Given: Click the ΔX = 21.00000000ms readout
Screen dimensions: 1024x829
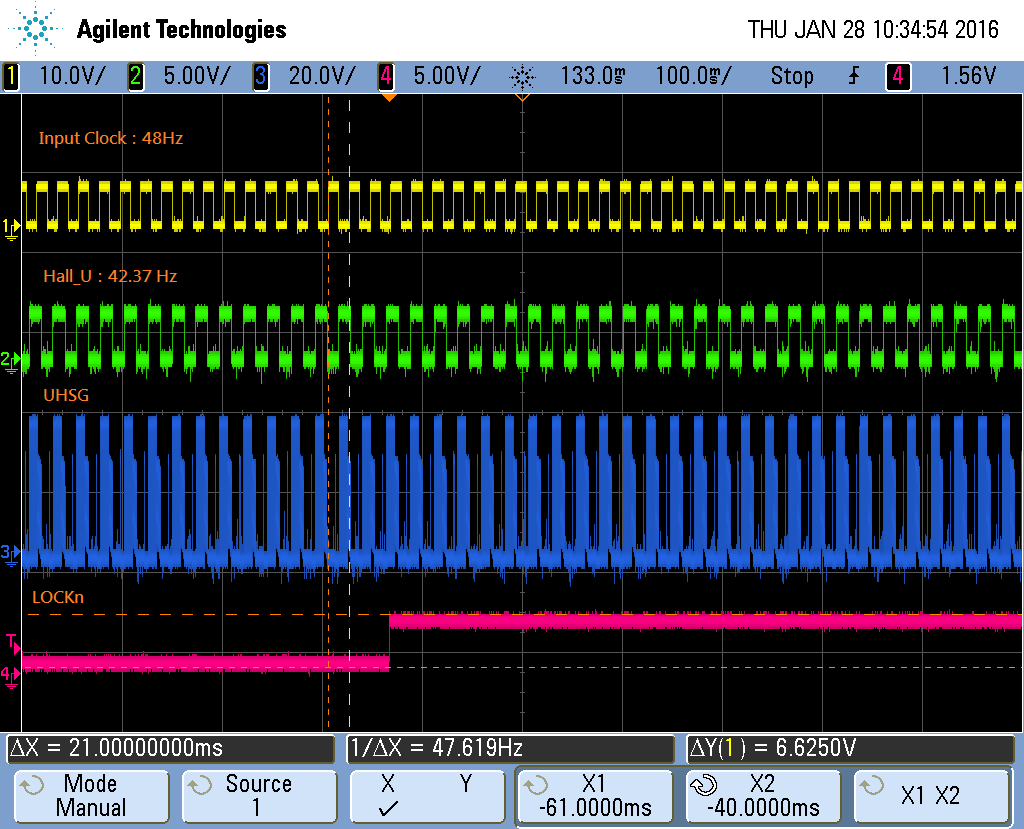Looking at the screenshot, I should point(170,749).
